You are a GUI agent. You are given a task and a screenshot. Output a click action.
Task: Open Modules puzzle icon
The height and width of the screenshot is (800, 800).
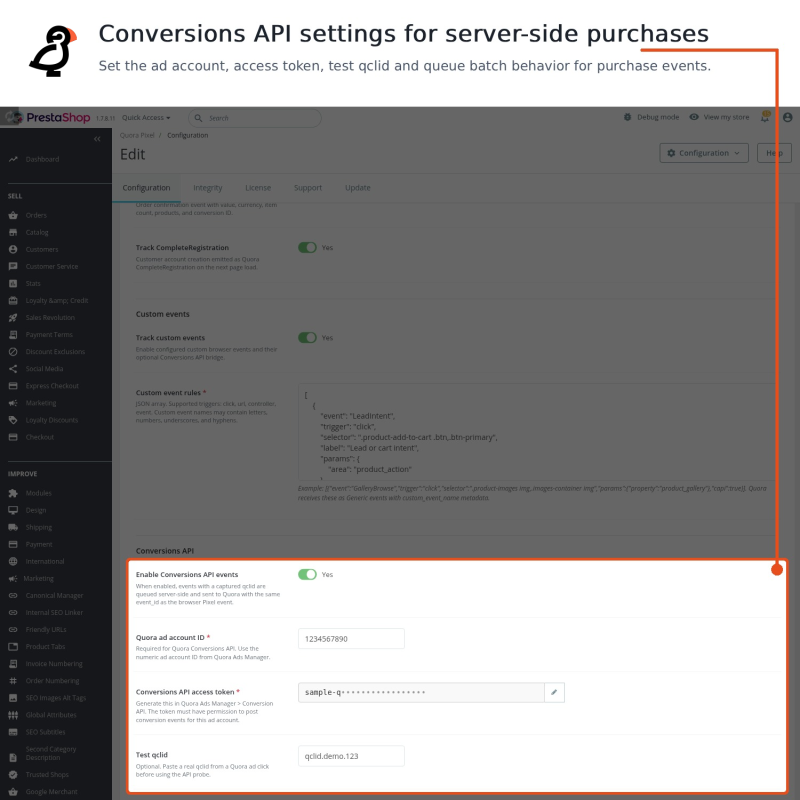click(x=13, y=493)
